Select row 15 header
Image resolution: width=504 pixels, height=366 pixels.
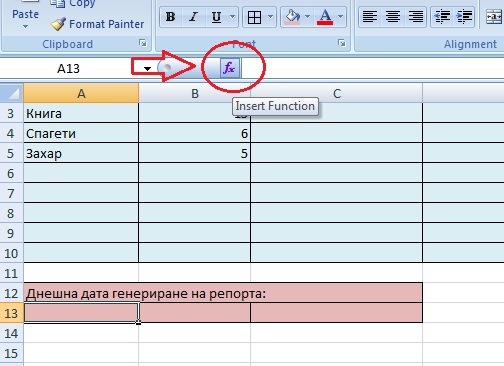coord(11,353)
